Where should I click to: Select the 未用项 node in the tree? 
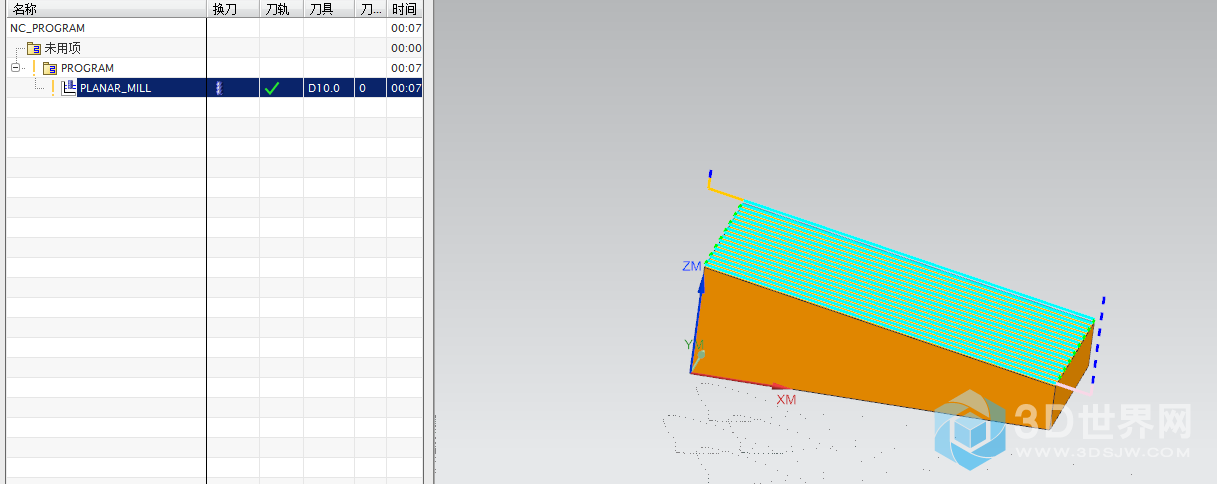click(62, 48)
